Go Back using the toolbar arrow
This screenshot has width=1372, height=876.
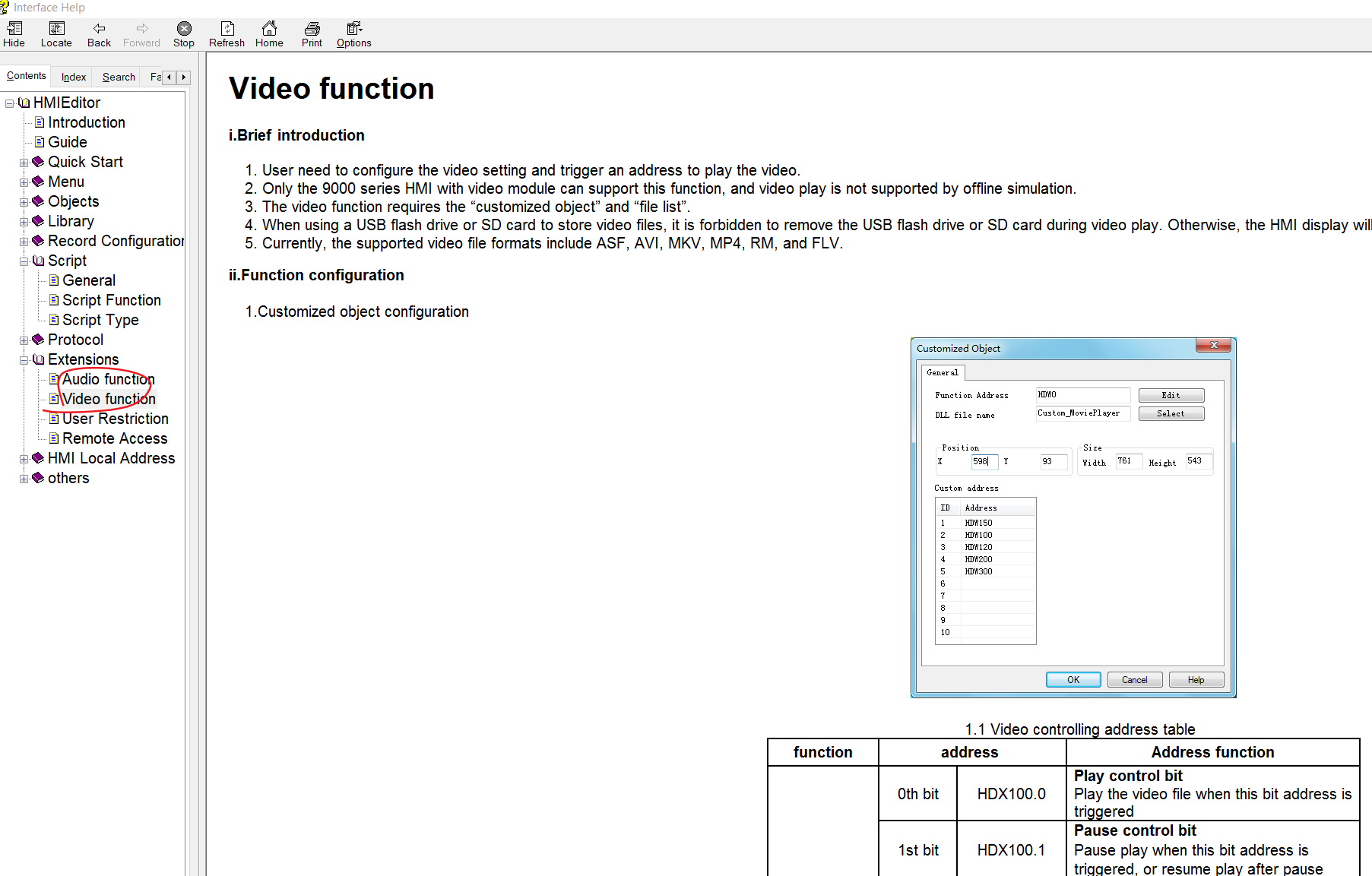point(99,34)
